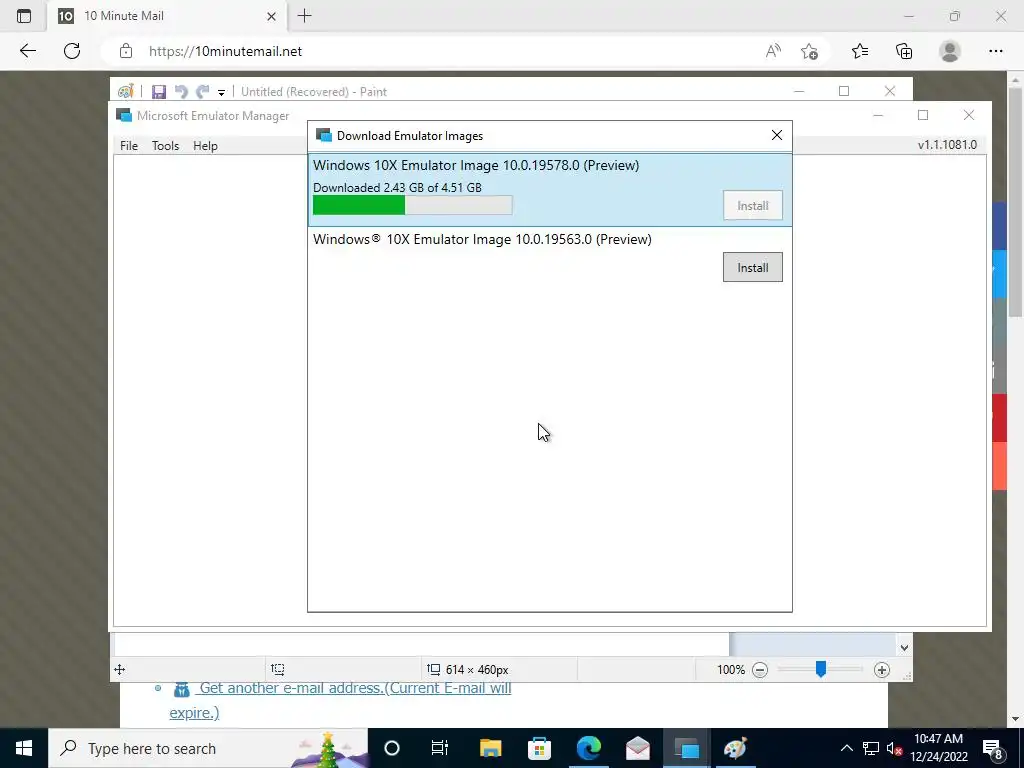Image resolution: width=1024 pixels, height=768 pixels.
Task: Open the Tools menu in Emulator Manager
Action: [x=165, y=146]
